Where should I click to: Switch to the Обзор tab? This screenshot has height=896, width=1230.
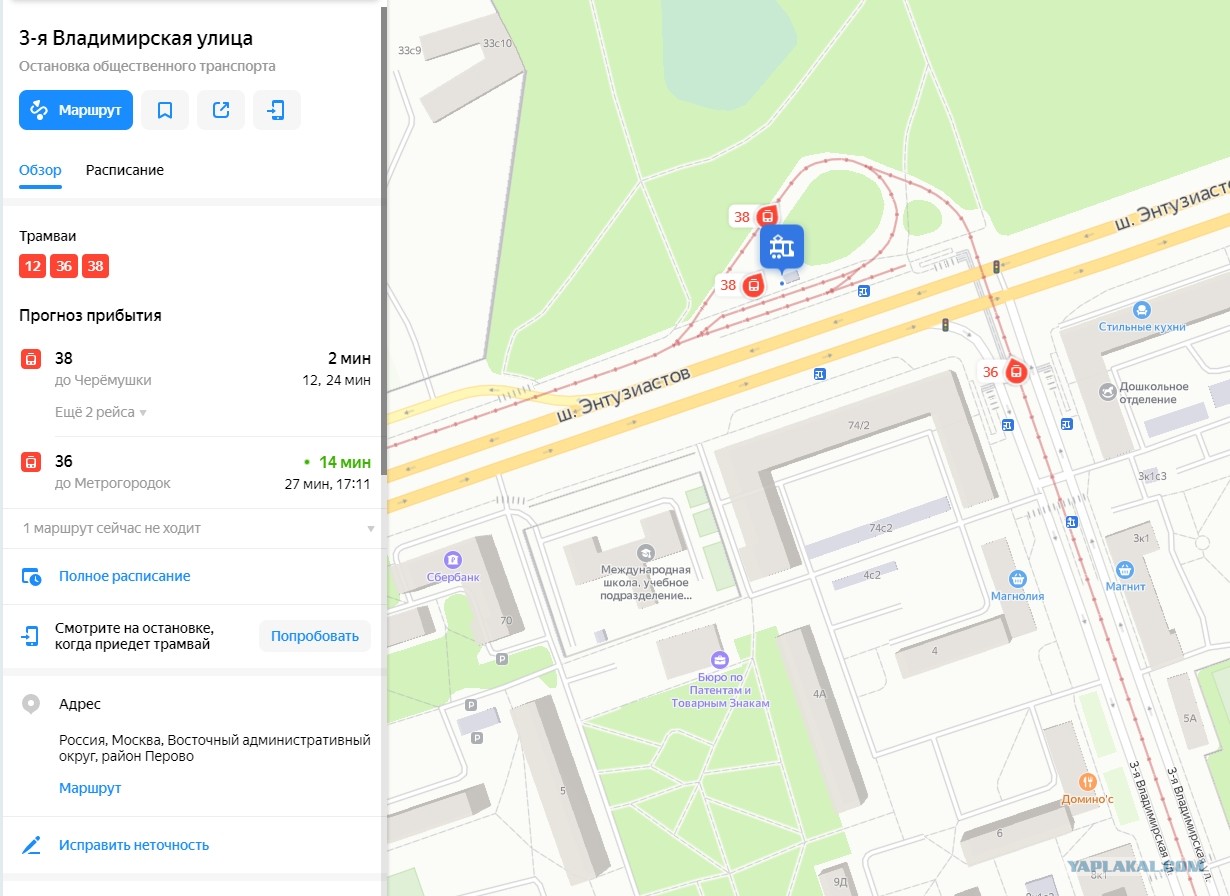pyautogui.click(x=40, y=170)
